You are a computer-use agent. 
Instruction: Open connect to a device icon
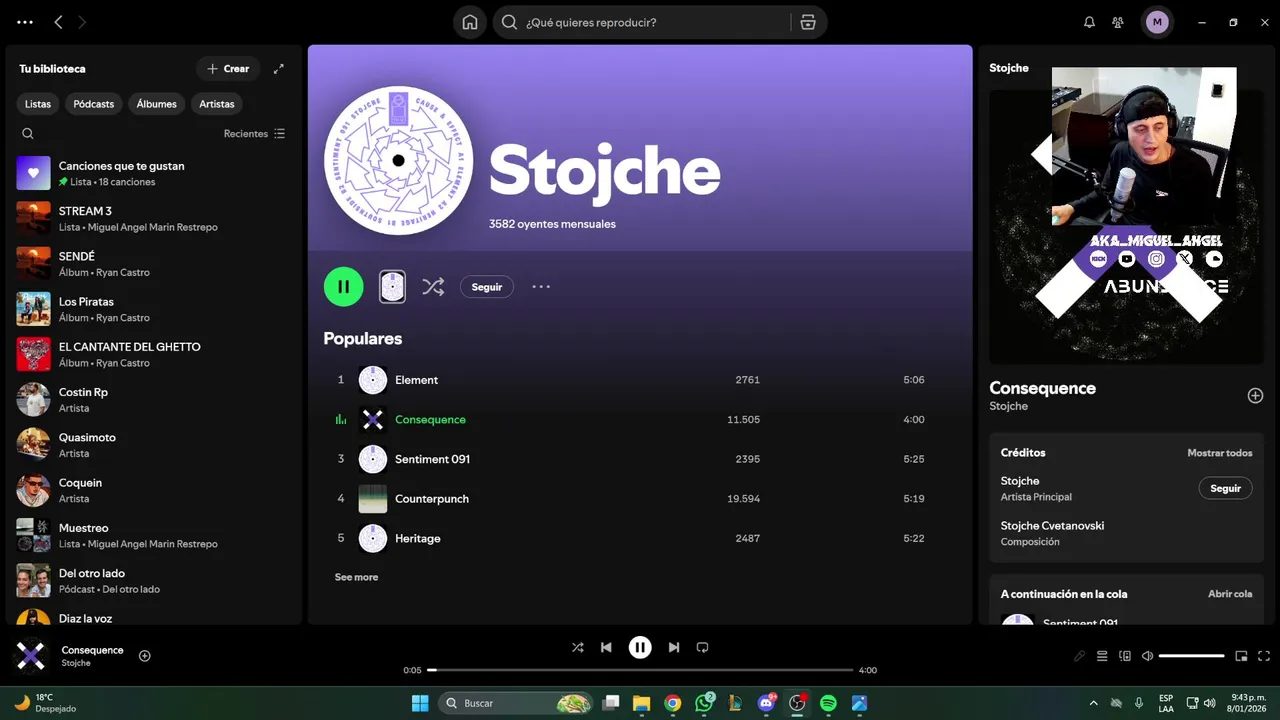[1125, 656]
